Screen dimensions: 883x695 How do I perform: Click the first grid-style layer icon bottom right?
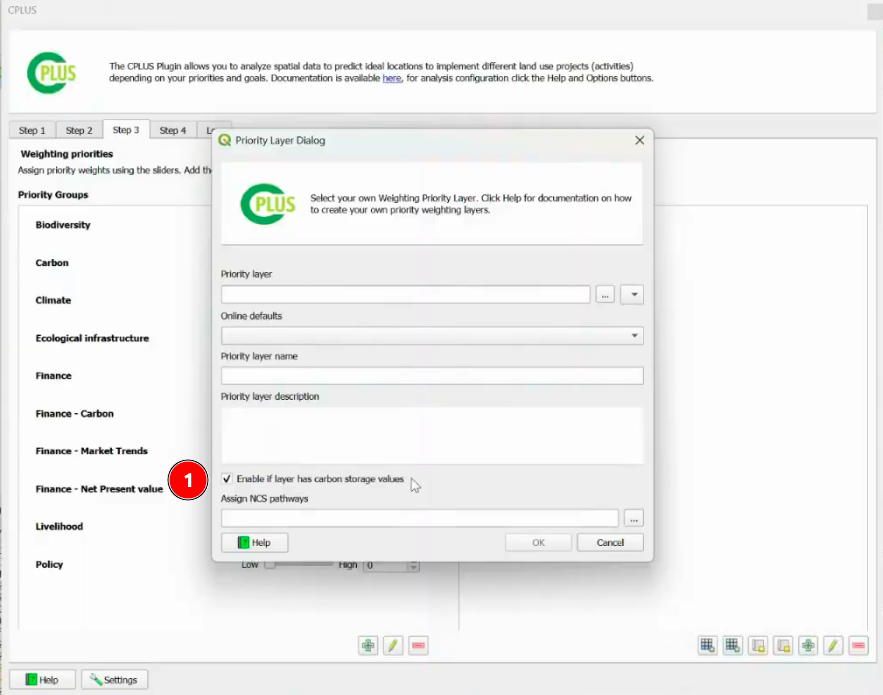707,645
